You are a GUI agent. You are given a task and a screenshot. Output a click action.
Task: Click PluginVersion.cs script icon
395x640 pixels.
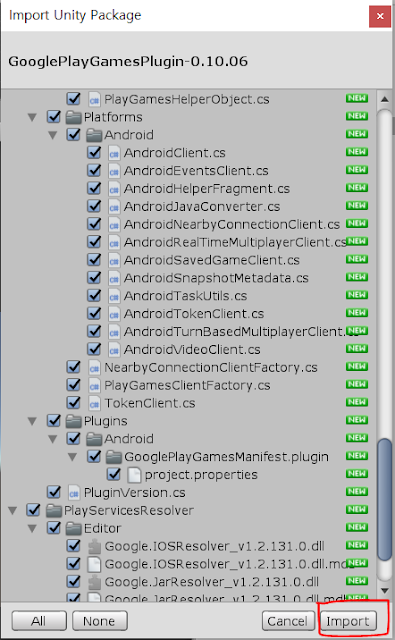click(74, 493)
